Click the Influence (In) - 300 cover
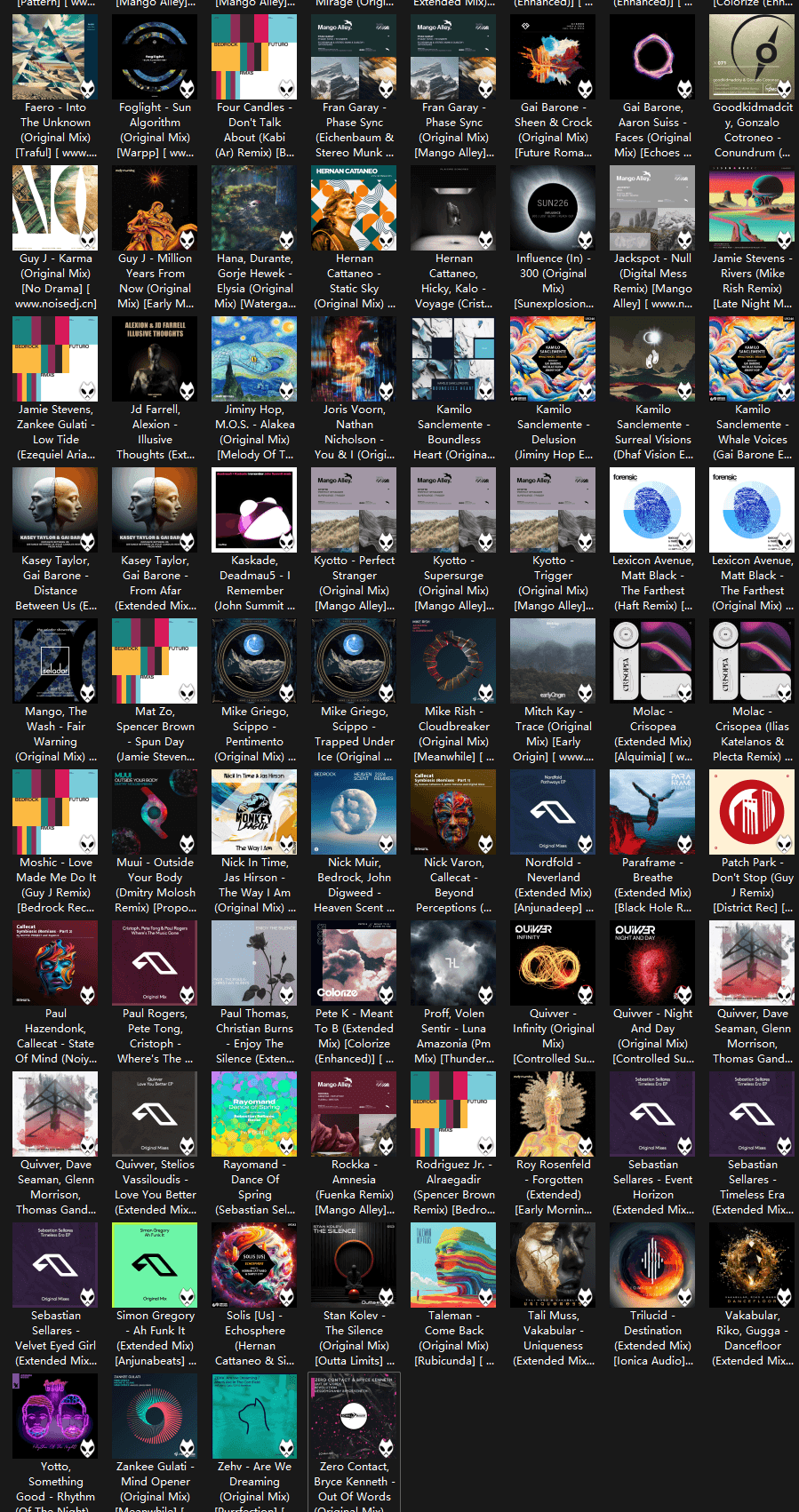The width and height of the screenshot is (799, 1512). point(553,208)
